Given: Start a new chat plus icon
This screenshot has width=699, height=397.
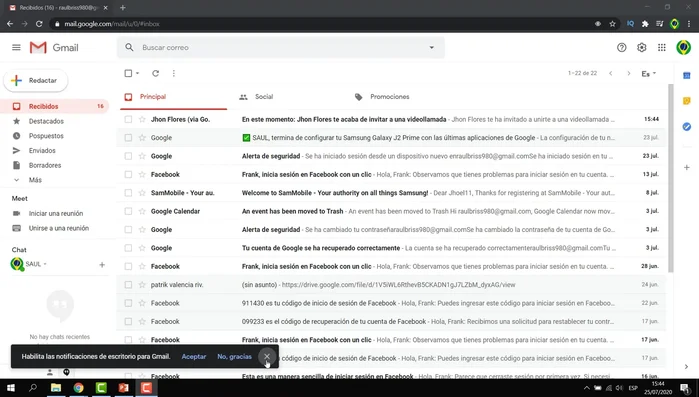Looking at the screenshot, I should point(102,265).
